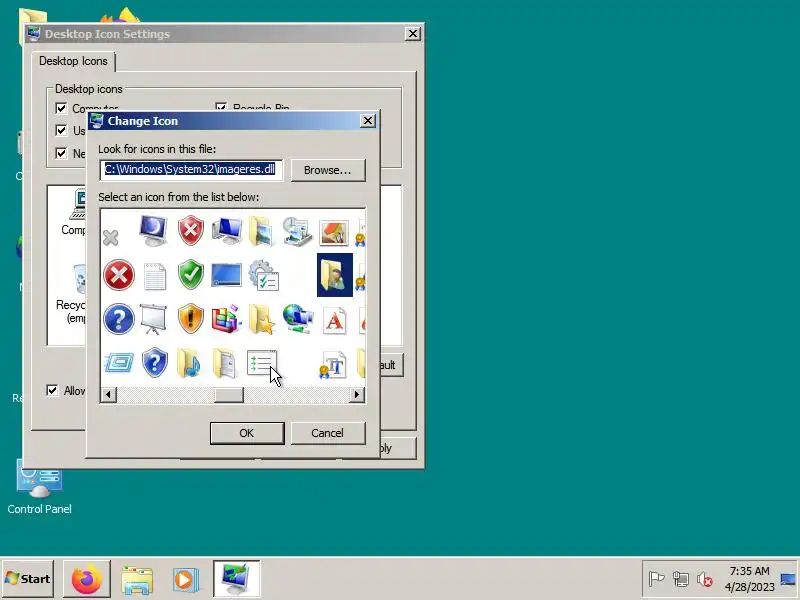Screen dimensions: 800x600
Task: Select the projector screen icon
Action: pos(153,319)
